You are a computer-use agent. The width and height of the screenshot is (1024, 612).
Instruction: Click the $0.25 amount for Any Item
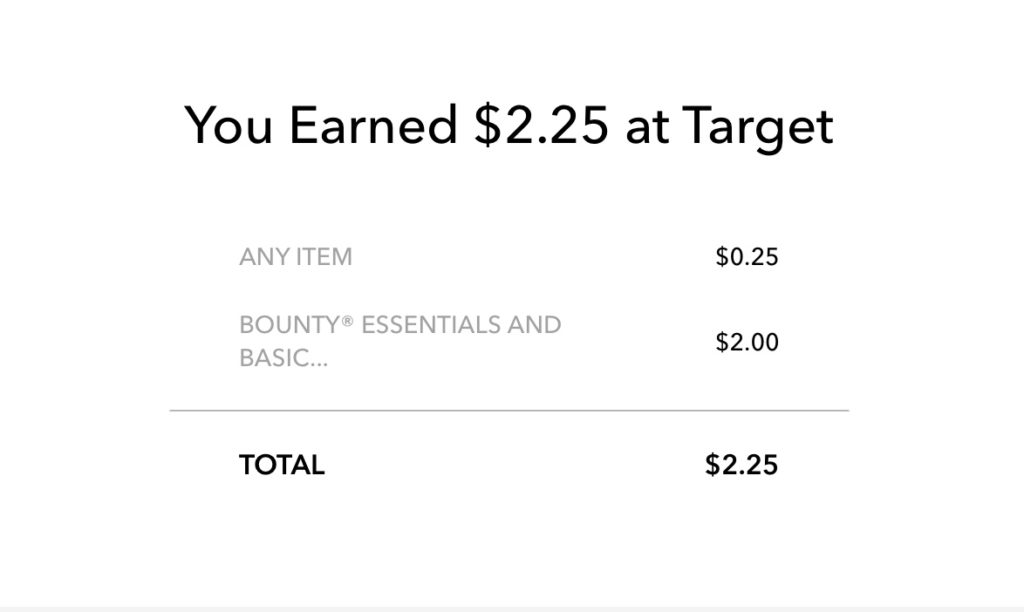746,257
